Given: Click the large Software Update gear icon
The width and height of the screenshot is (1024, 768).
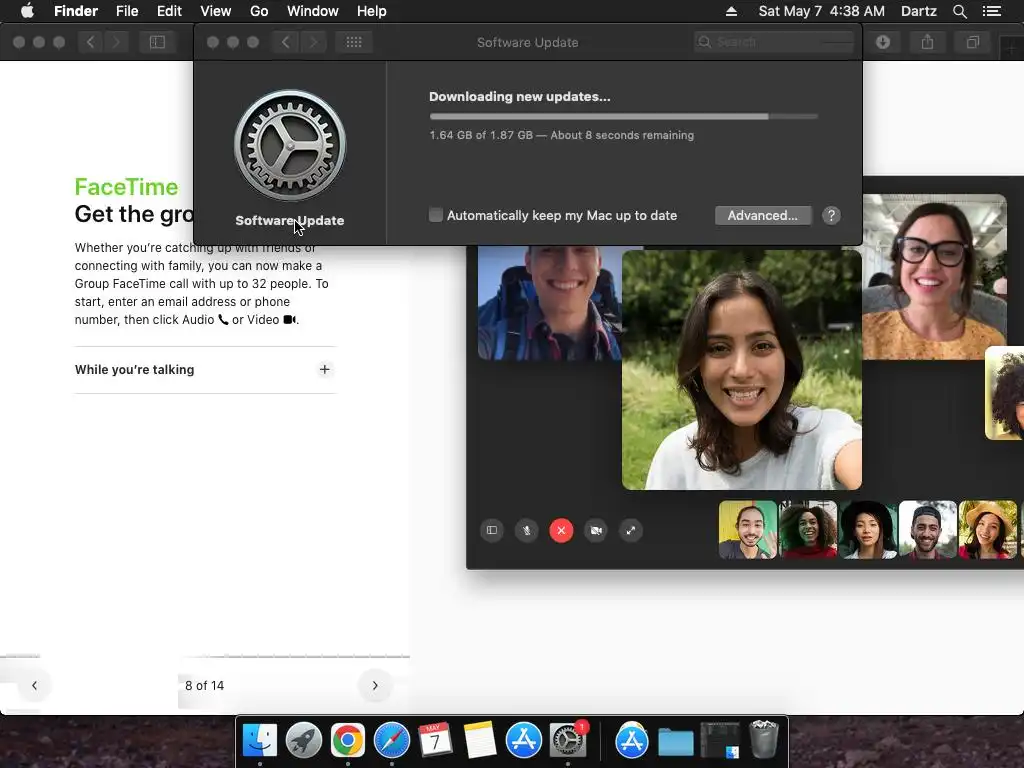Looking at the screenshot, I should tap(290, 145).
